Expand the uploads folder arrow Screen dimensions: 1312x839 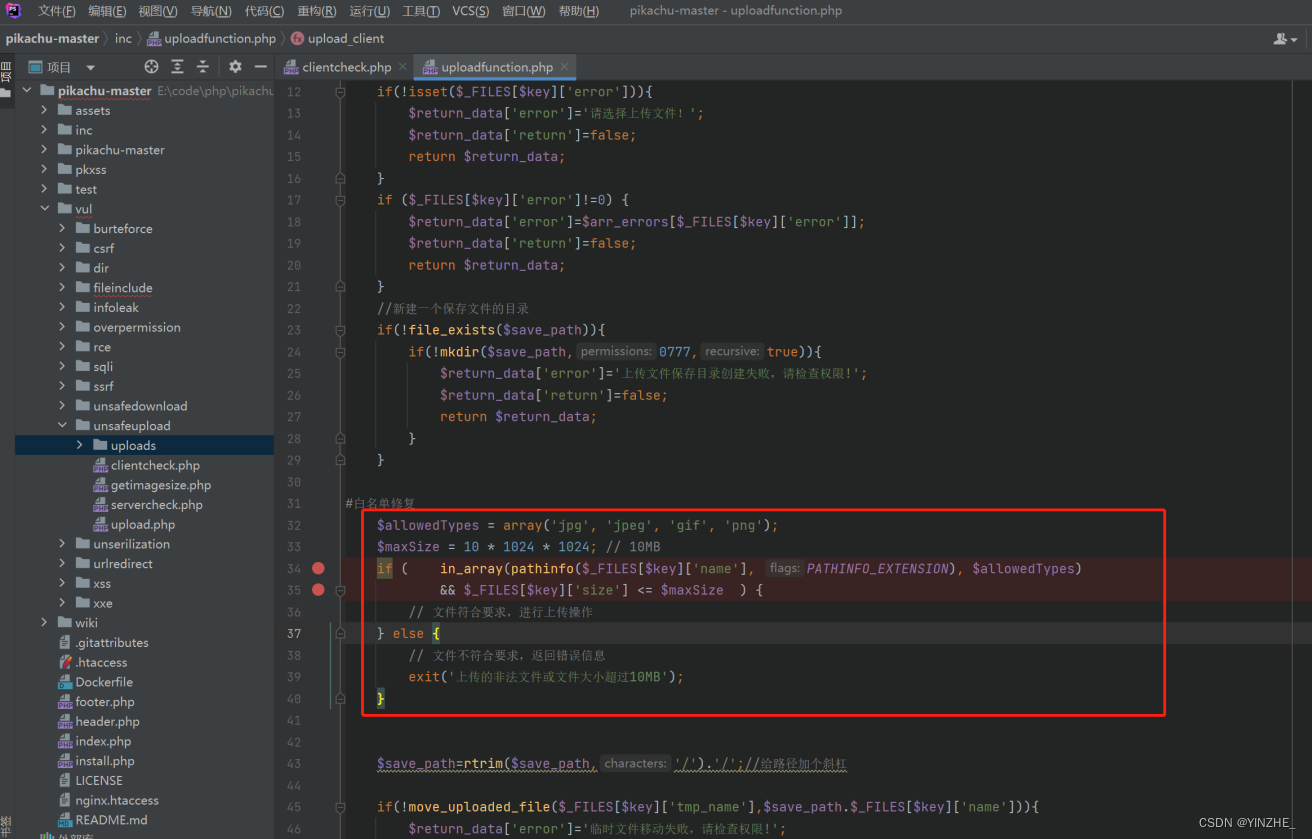[80, 445]
